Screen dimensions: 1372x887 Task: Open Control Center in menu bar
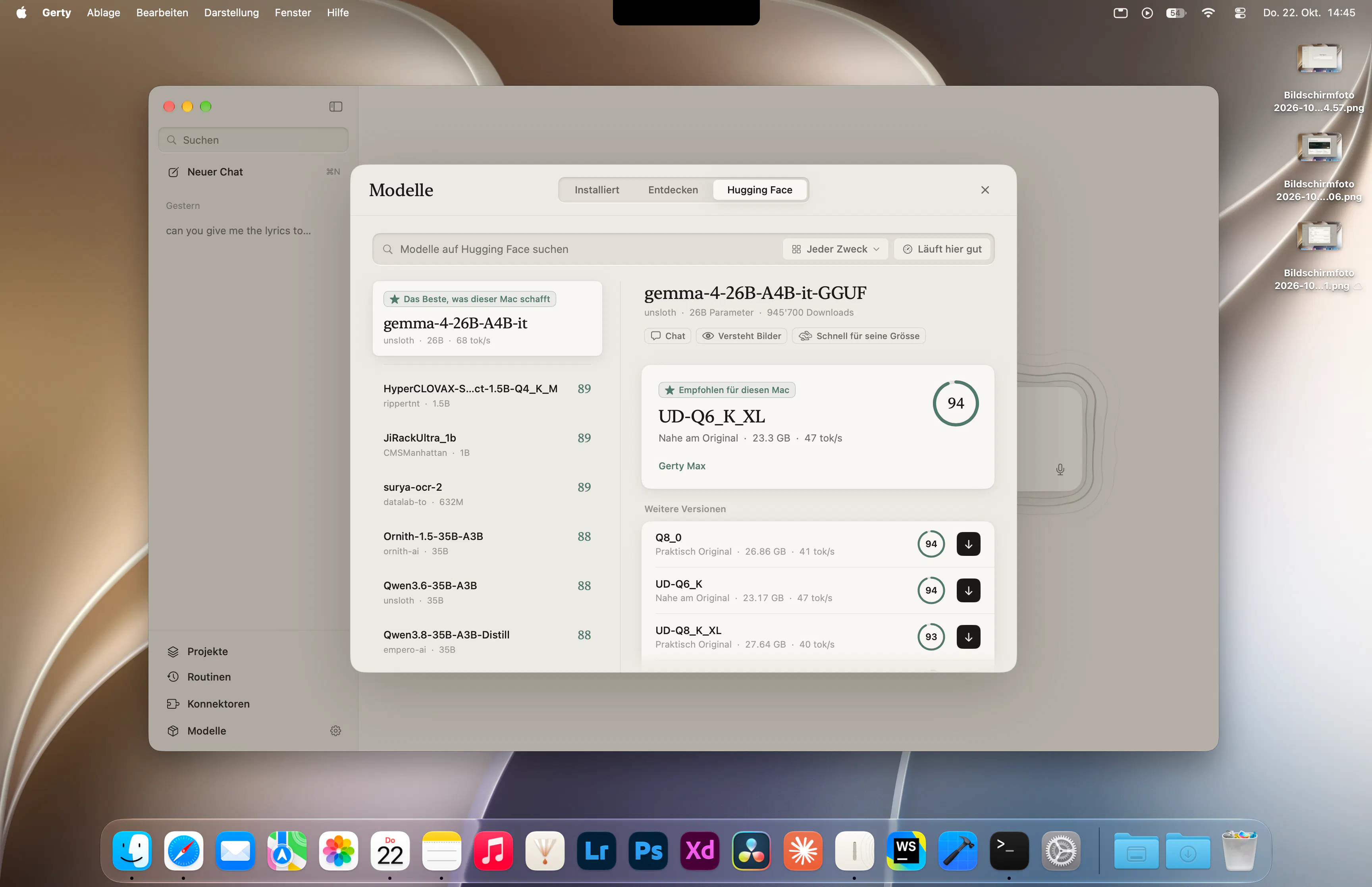[1240, 13]
